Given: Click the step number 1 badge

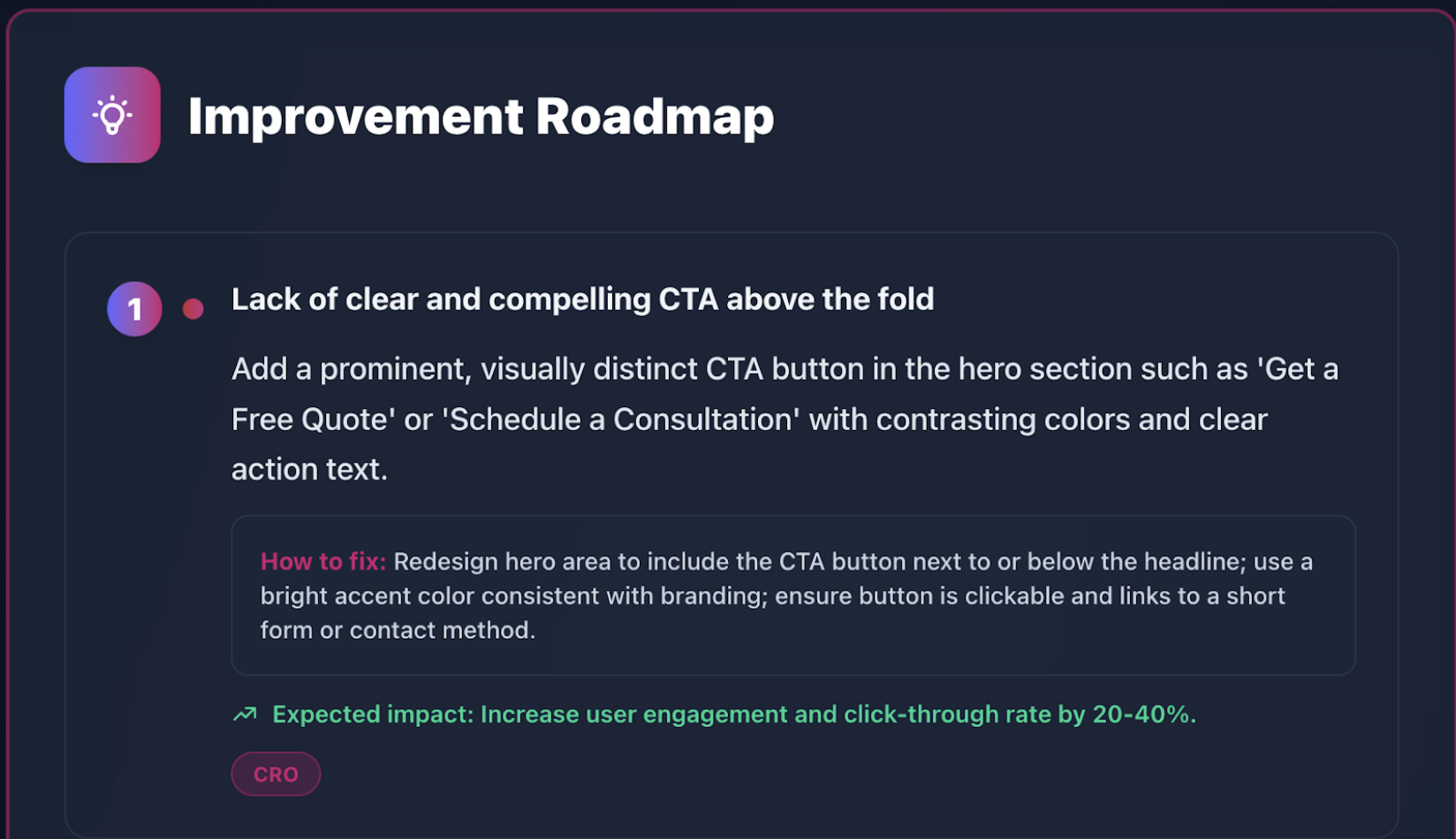Looking at the screenshot, I should (133, 308).
